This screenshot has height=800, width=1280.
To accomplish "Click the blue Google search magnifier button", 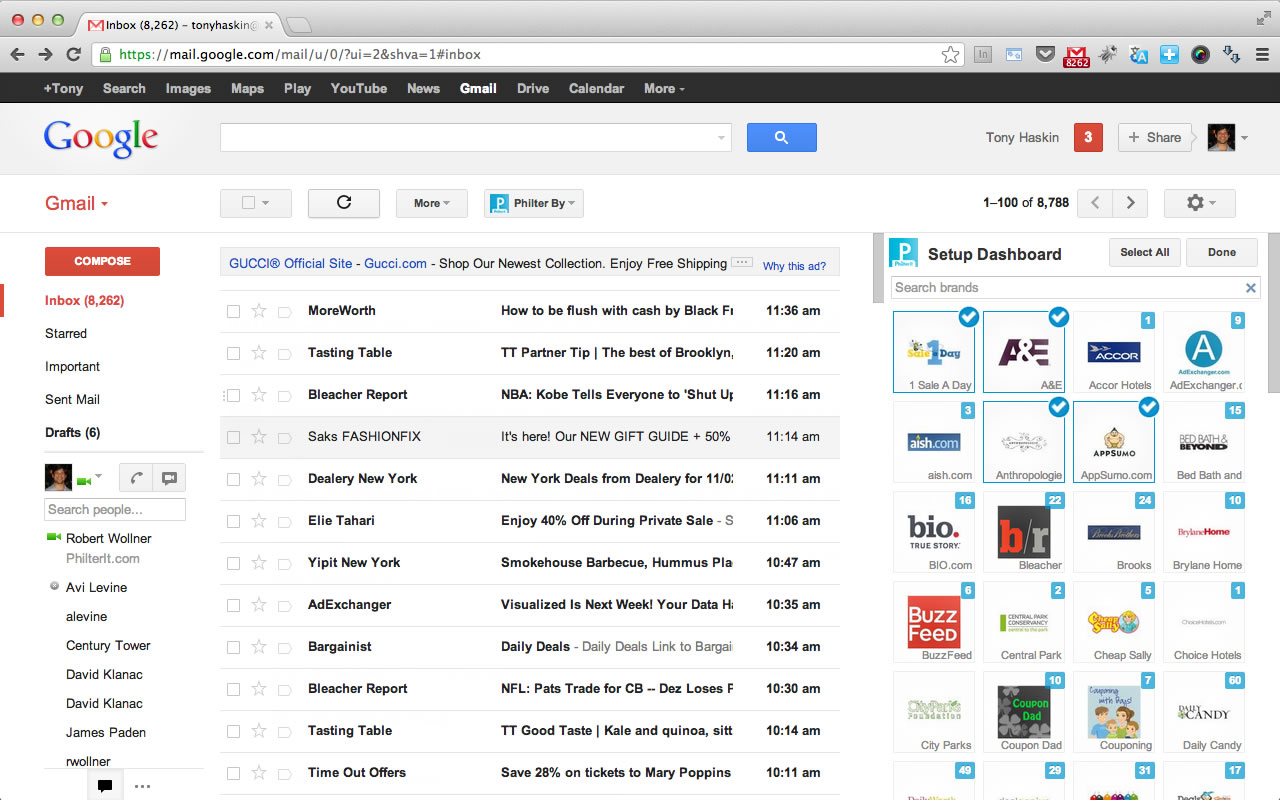I will [781, 137].
